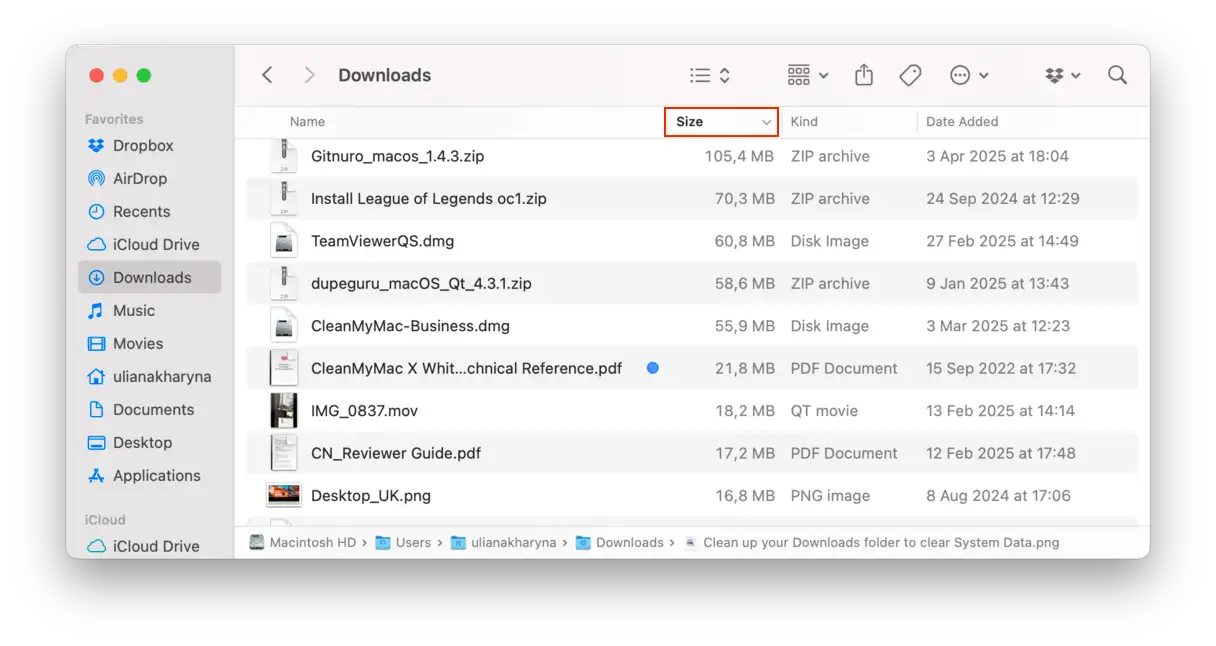Click the Share toolbar icon

coord(864,75)
